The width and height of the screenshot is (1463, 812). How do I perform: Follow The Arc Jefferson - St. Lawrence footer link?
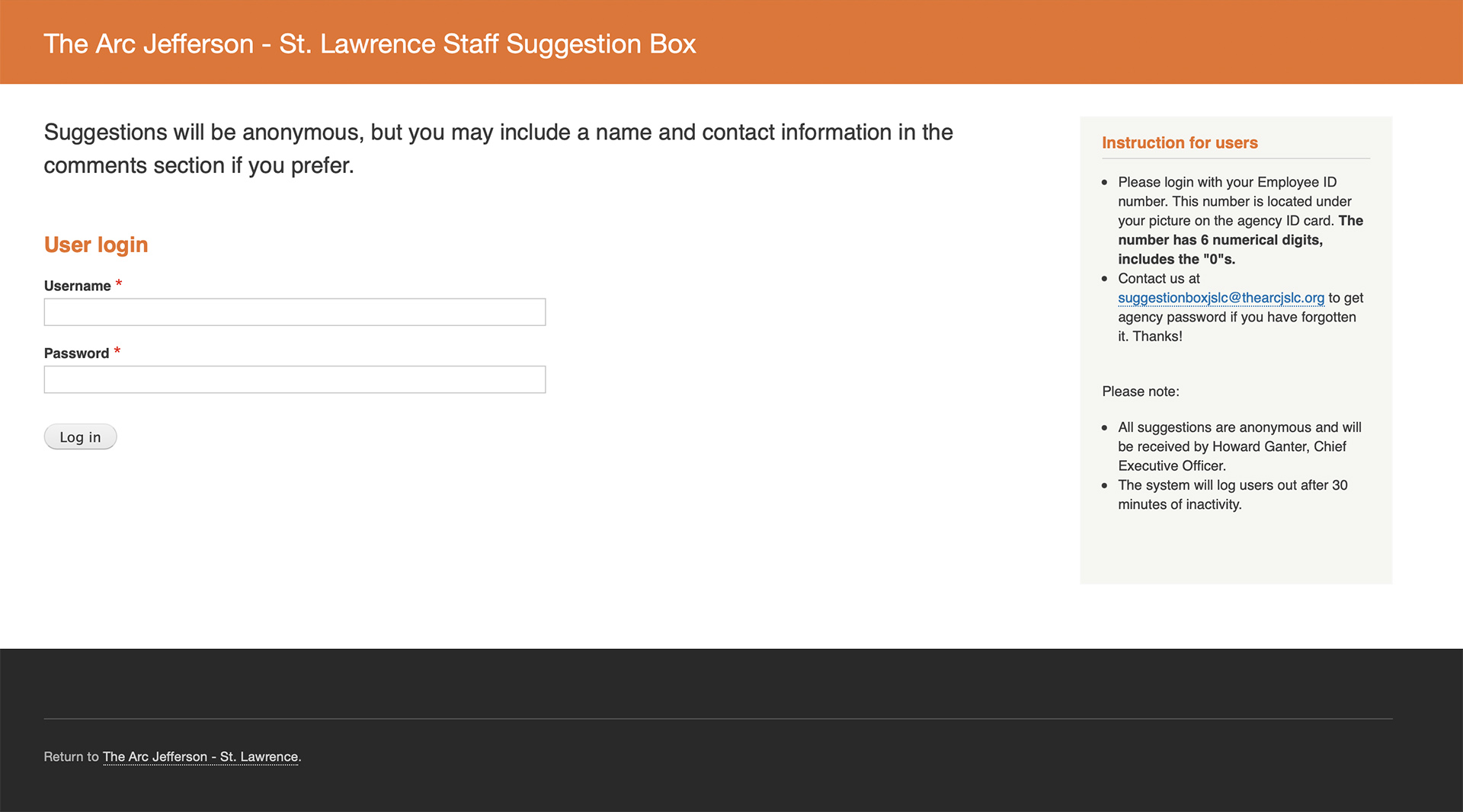coord(200,756)
